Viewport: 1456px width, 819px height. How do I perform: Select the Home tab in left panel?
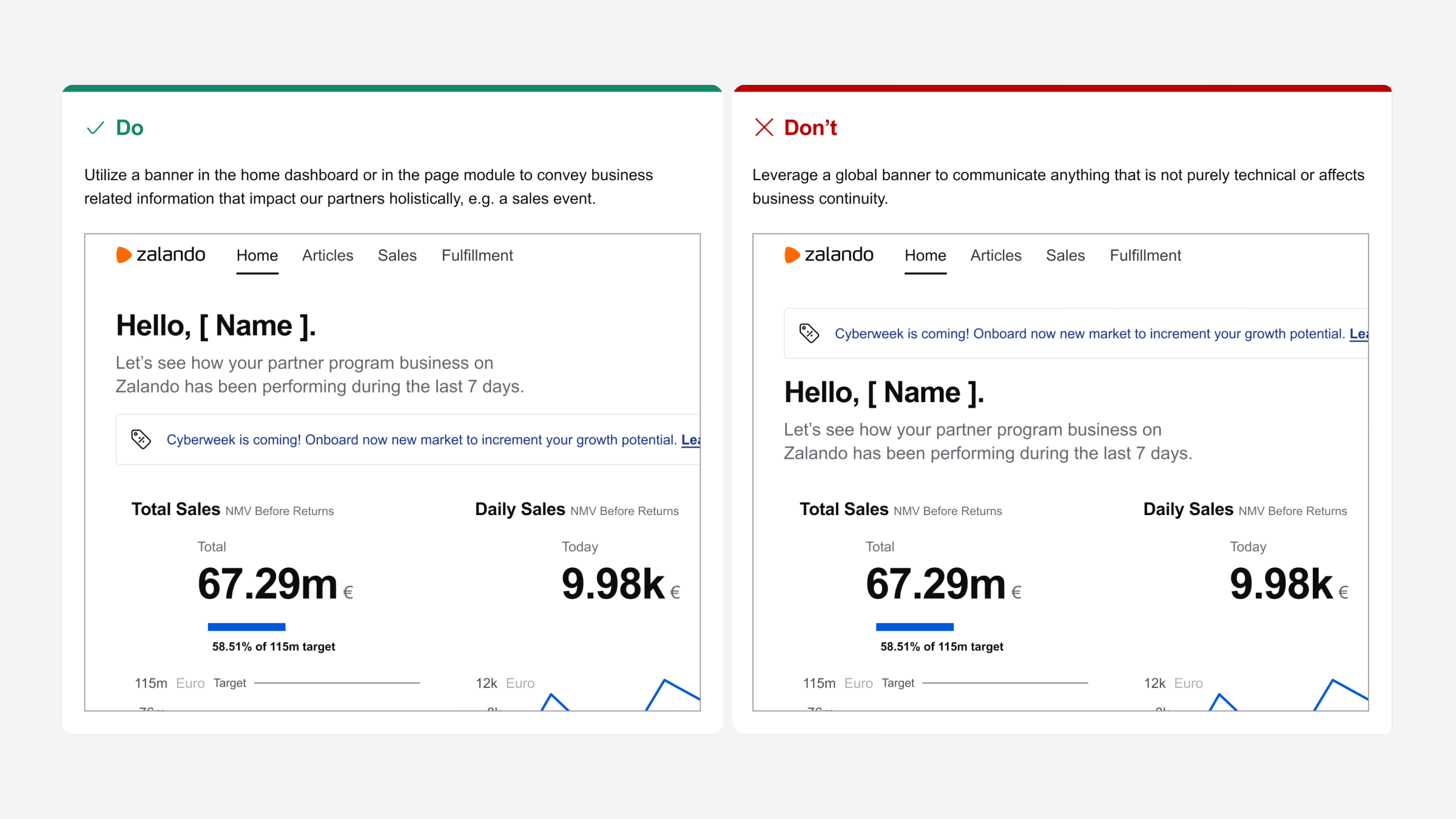(x=257, y=255)
